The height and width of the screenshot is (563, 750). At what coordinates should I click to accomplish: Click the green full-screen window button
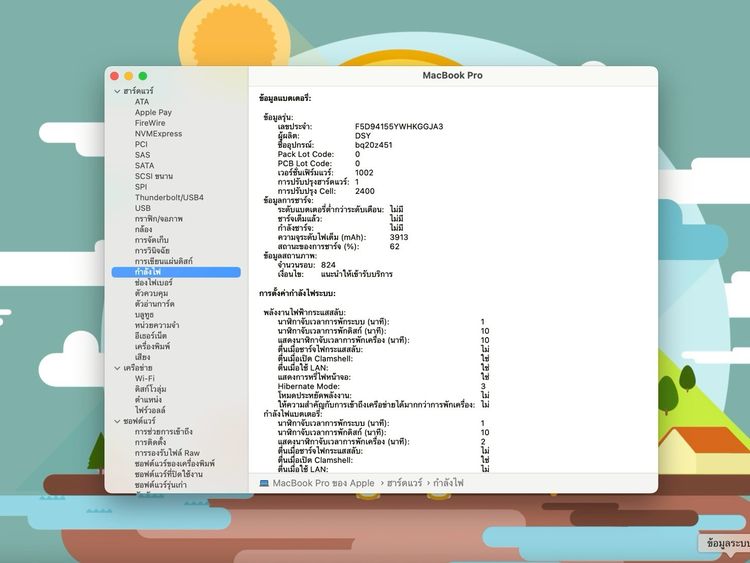point(143,76)
